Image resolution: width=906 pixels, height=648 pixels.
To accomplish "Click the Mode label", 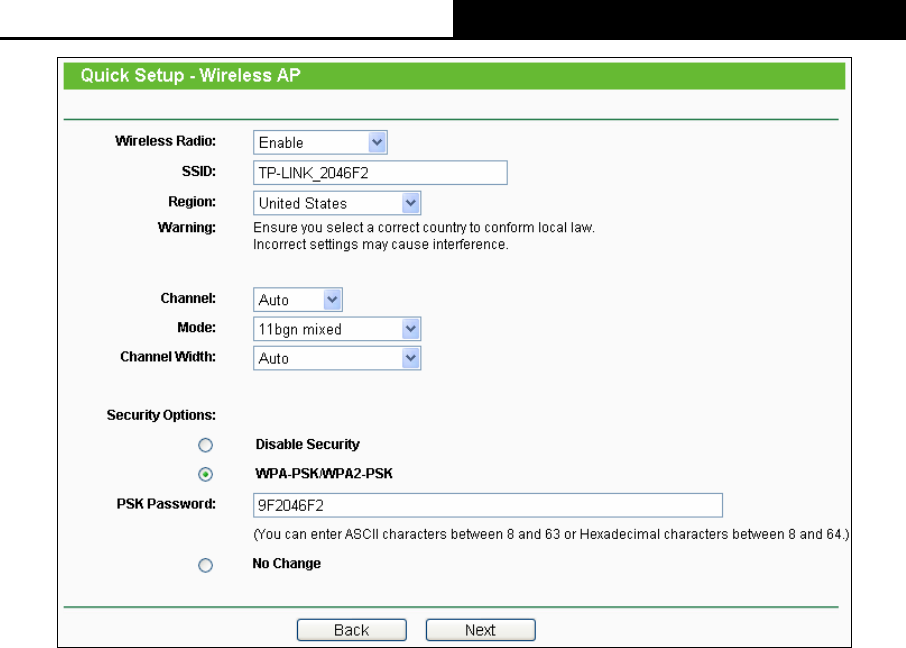I will 196,328.
